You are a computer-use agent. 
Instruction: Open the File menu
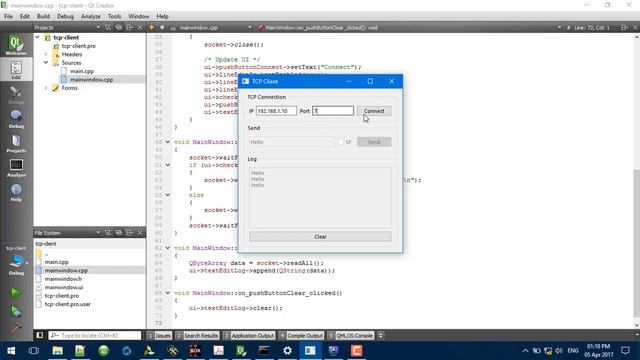[x=9, y=16]
